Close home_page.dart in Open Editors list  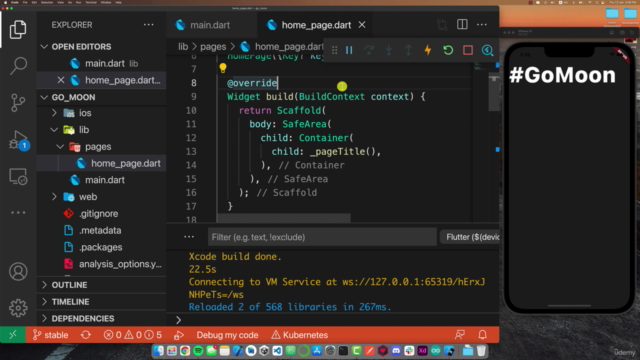point(61,80)
